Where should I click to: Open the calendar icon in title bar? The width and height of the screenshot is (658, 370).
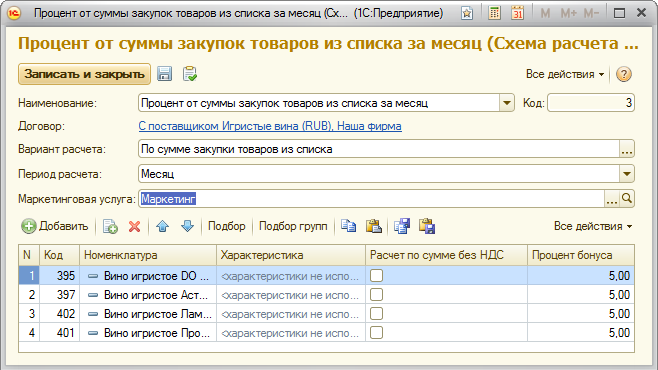[517, 13]
